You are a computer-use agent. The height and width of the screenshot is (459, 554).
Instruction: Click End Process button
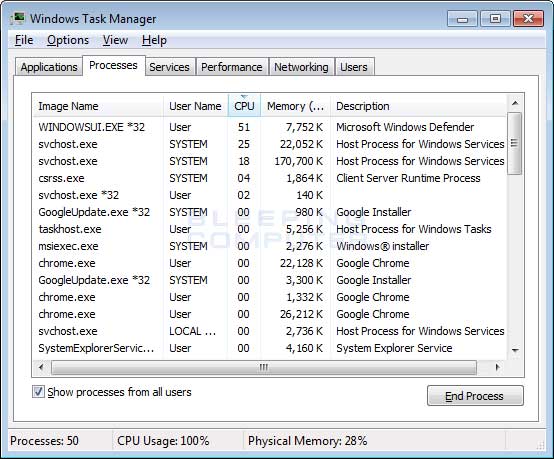click(x=475, y=396)
